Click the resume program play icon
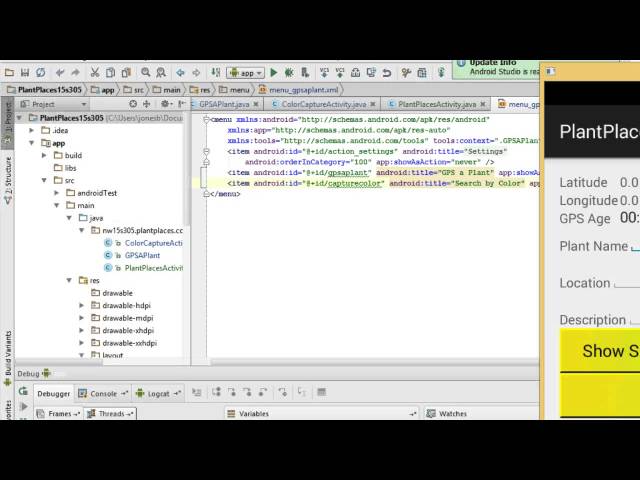 point(24,407)
